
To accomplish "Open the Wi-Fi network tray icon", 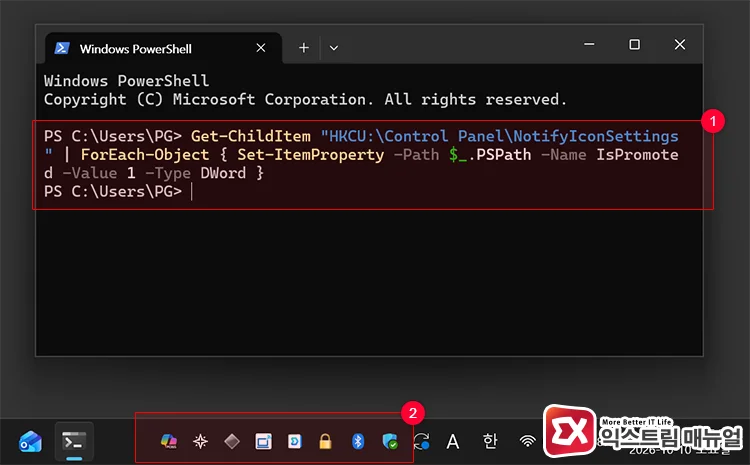I will point(528,441).
